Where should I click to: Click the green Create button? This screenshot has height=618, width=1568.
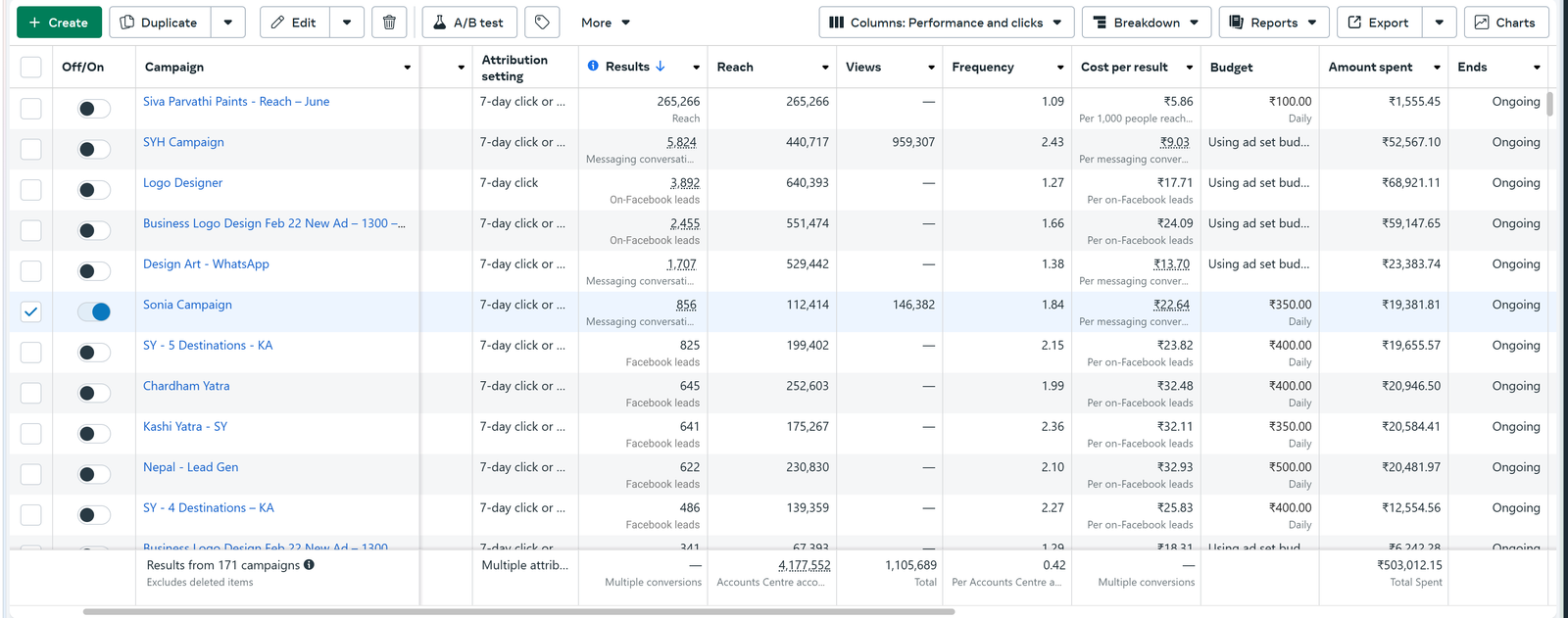(59, 23)
